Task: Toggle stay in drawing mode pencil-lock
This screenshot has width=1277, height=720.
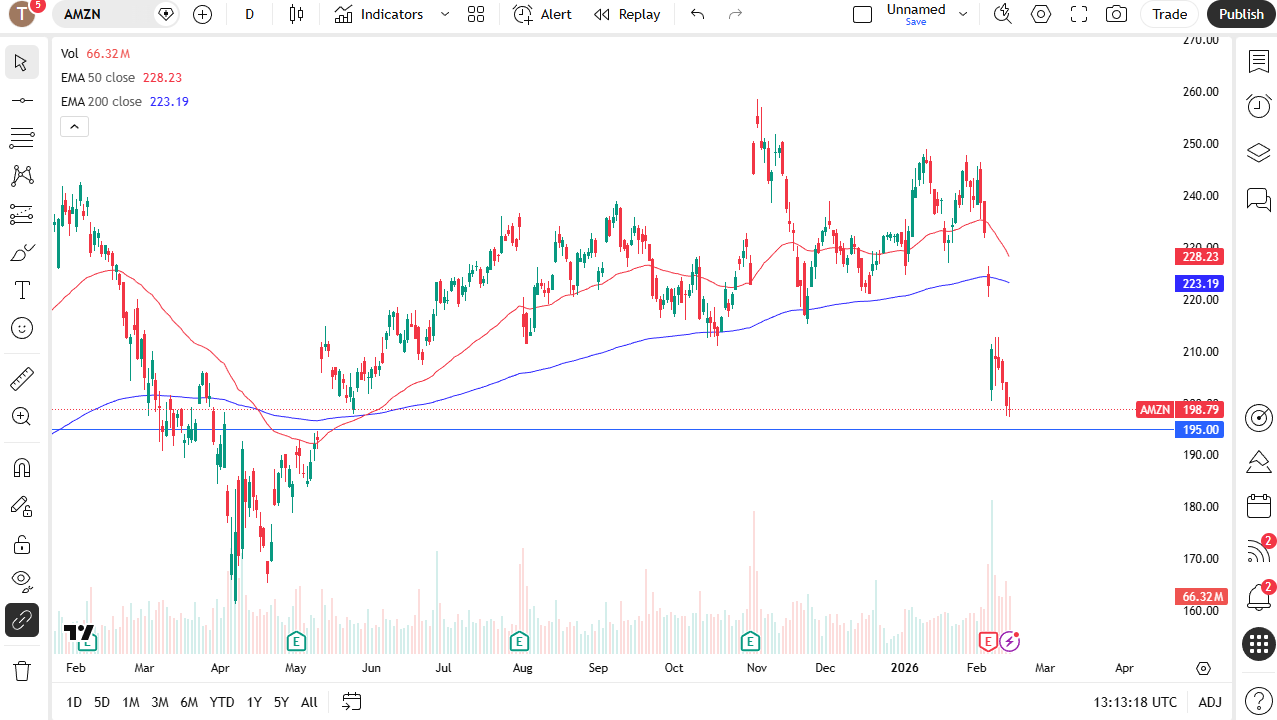Action: point(21,506)
